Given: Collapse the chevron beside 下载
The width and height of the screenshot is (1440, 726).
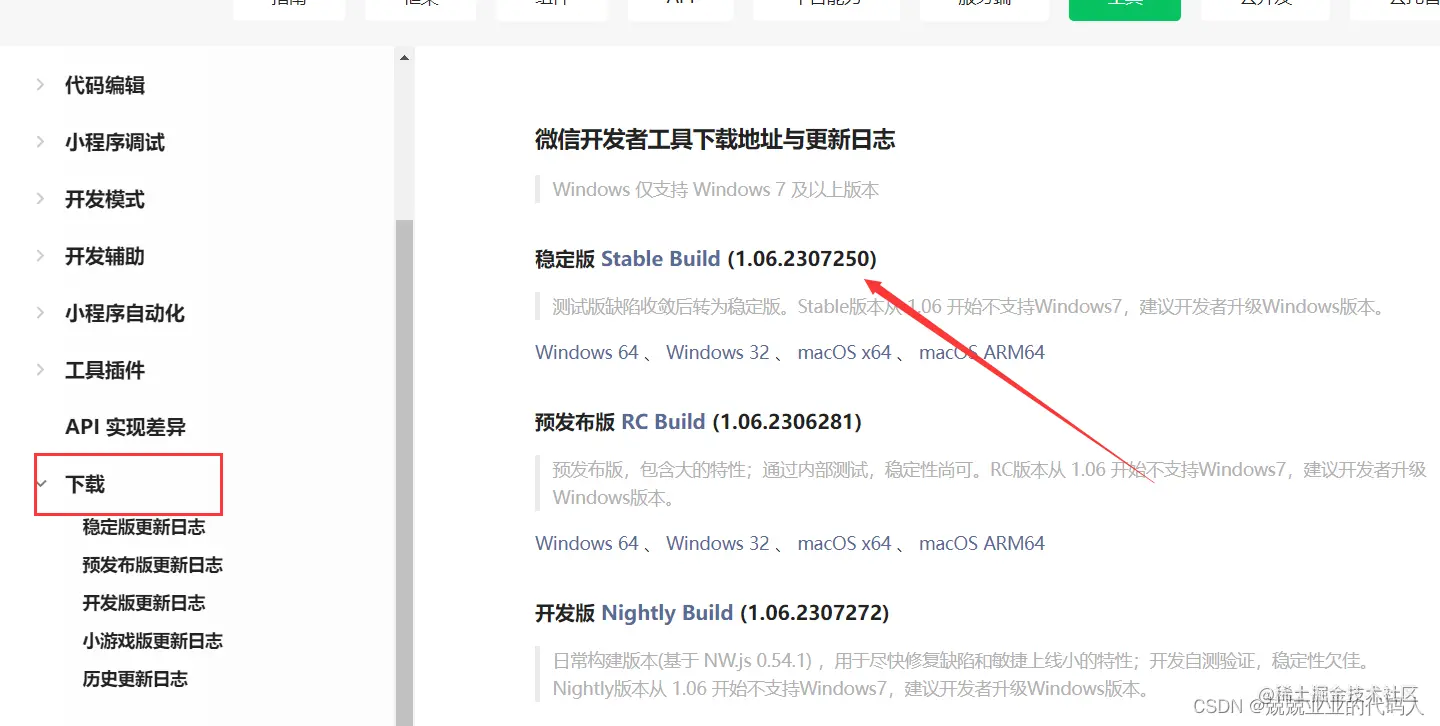Looking at the screenshot, I should click(x=41, y=485).
